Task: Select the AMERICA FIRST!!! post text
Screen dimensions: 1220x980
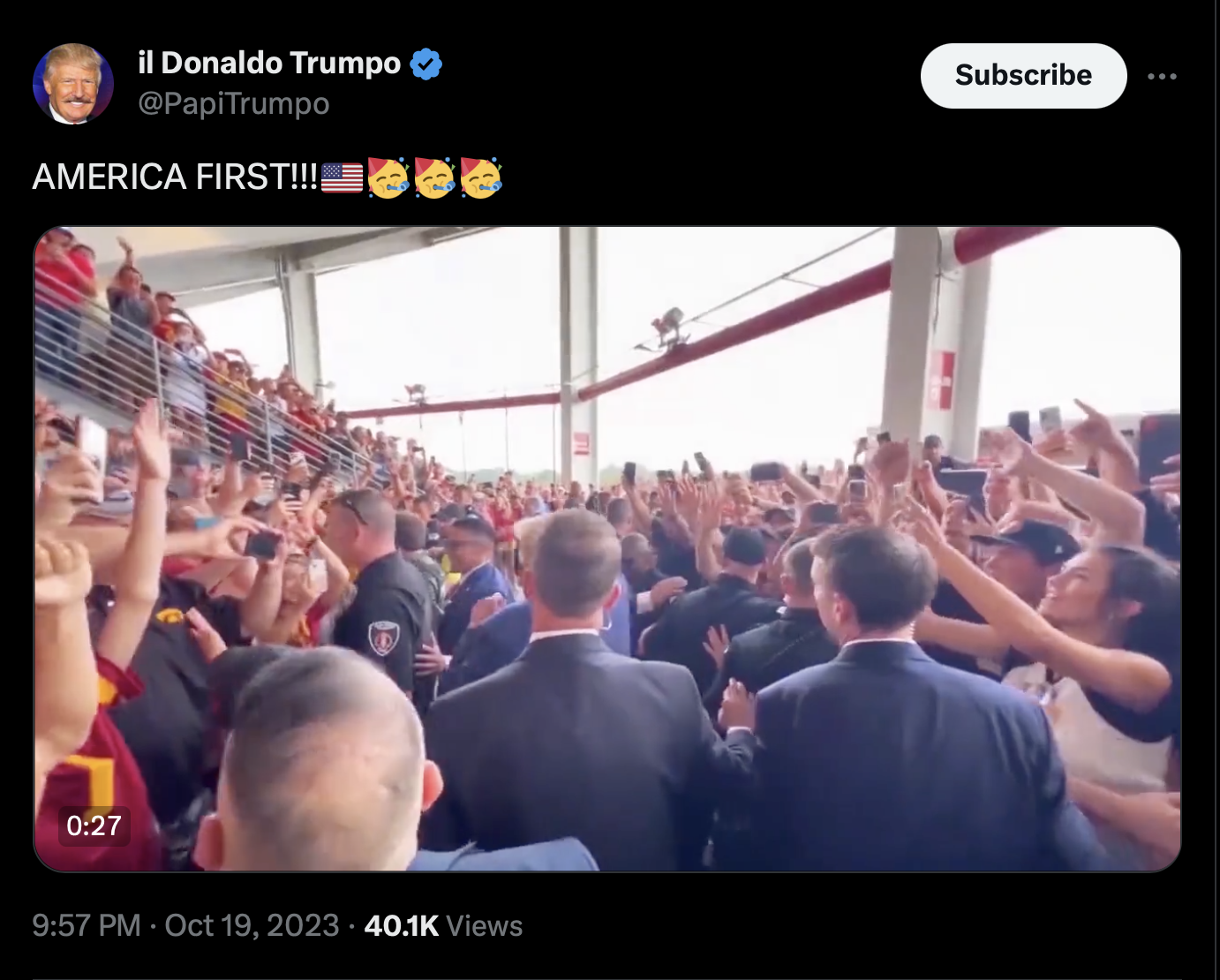Action: (175, 177)
